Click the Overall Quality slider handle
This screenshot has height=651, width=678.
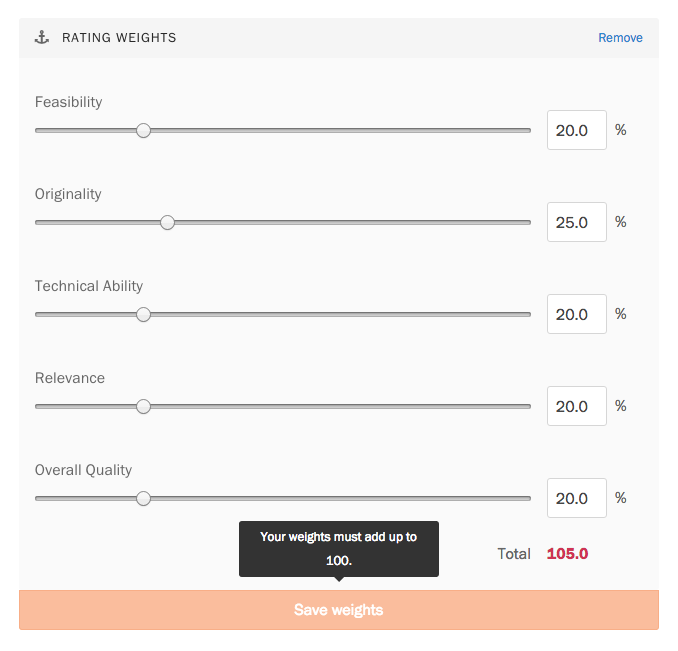tap(144, 499)
